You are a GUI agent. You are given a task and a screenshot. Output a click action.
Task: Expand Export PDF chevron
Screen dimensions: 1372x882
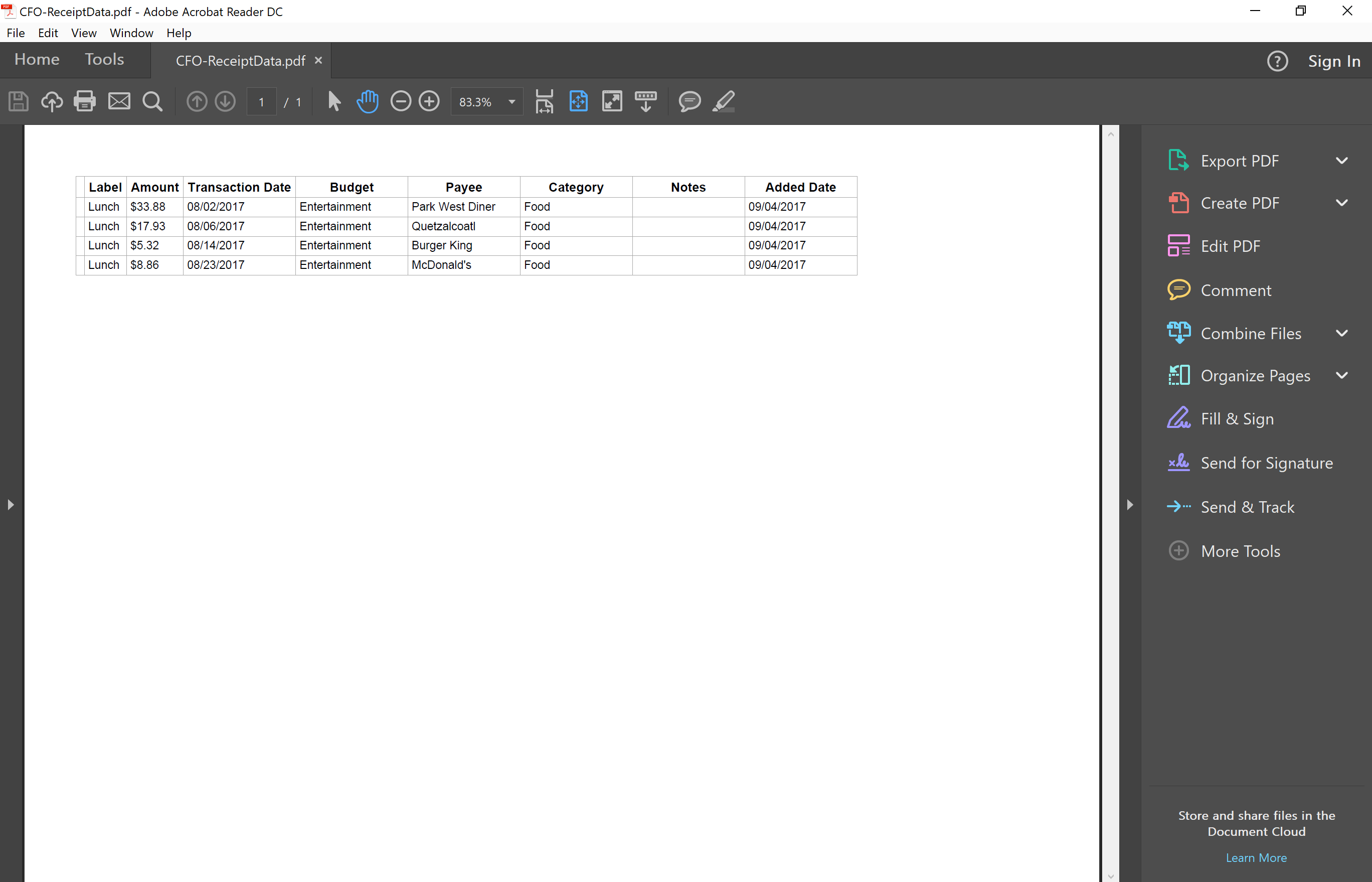(x=1342, y=161)
